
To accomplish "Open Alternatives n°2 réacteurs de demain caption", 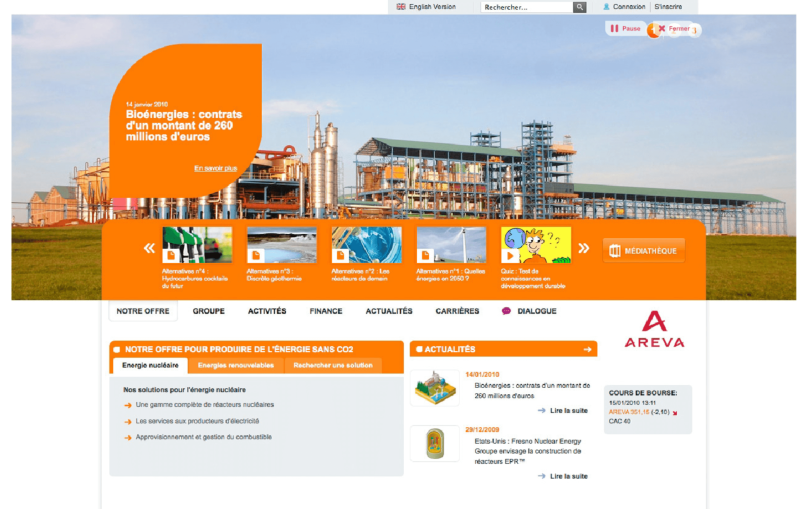I will pyautogui.click(x=360, y=275).
